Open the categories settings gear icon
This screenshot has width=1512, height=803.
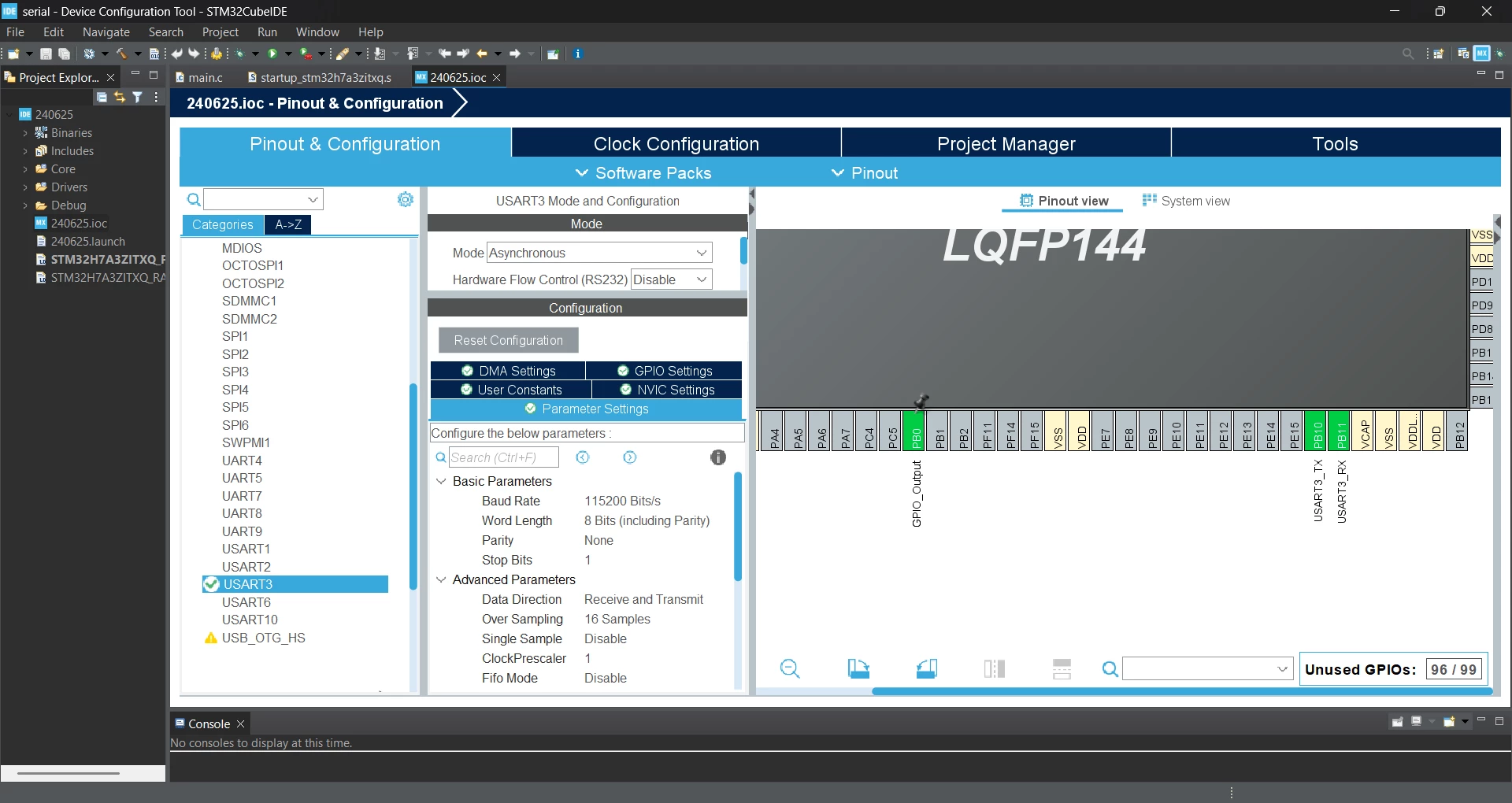(406, 199)
